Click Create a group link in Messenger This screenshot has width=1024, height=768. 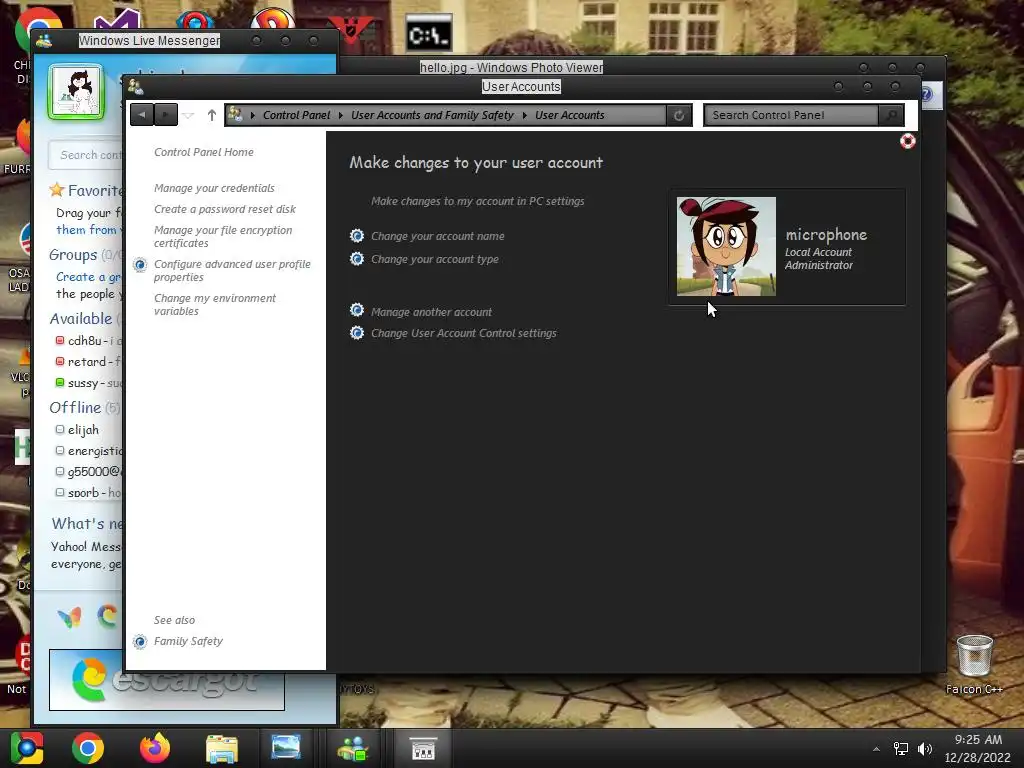pyautogui.click(x=88, y=277)
